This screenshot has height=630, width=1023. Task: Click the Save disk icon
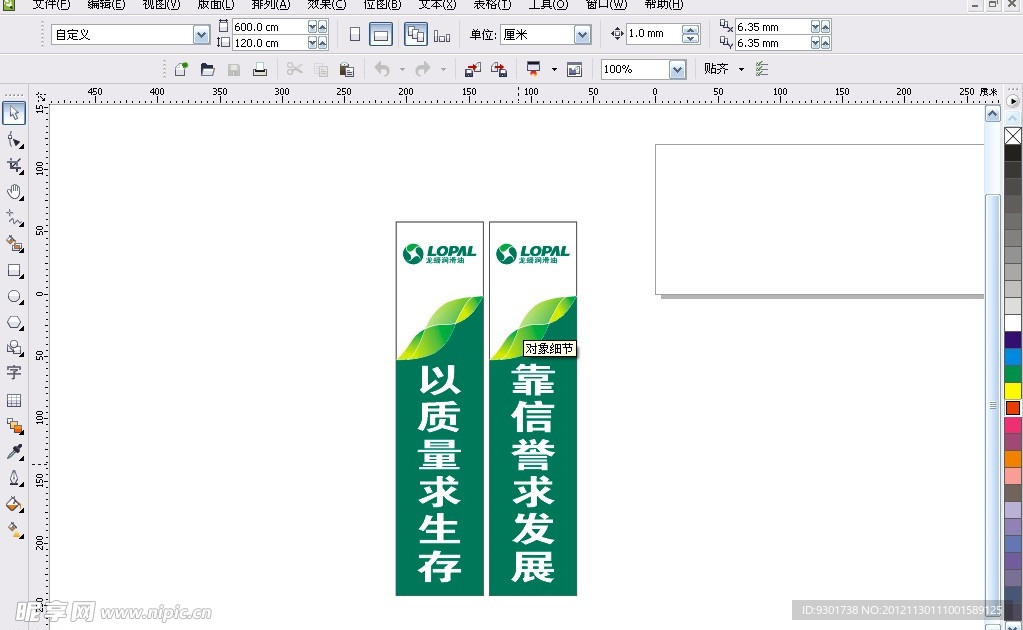point(234,69)
